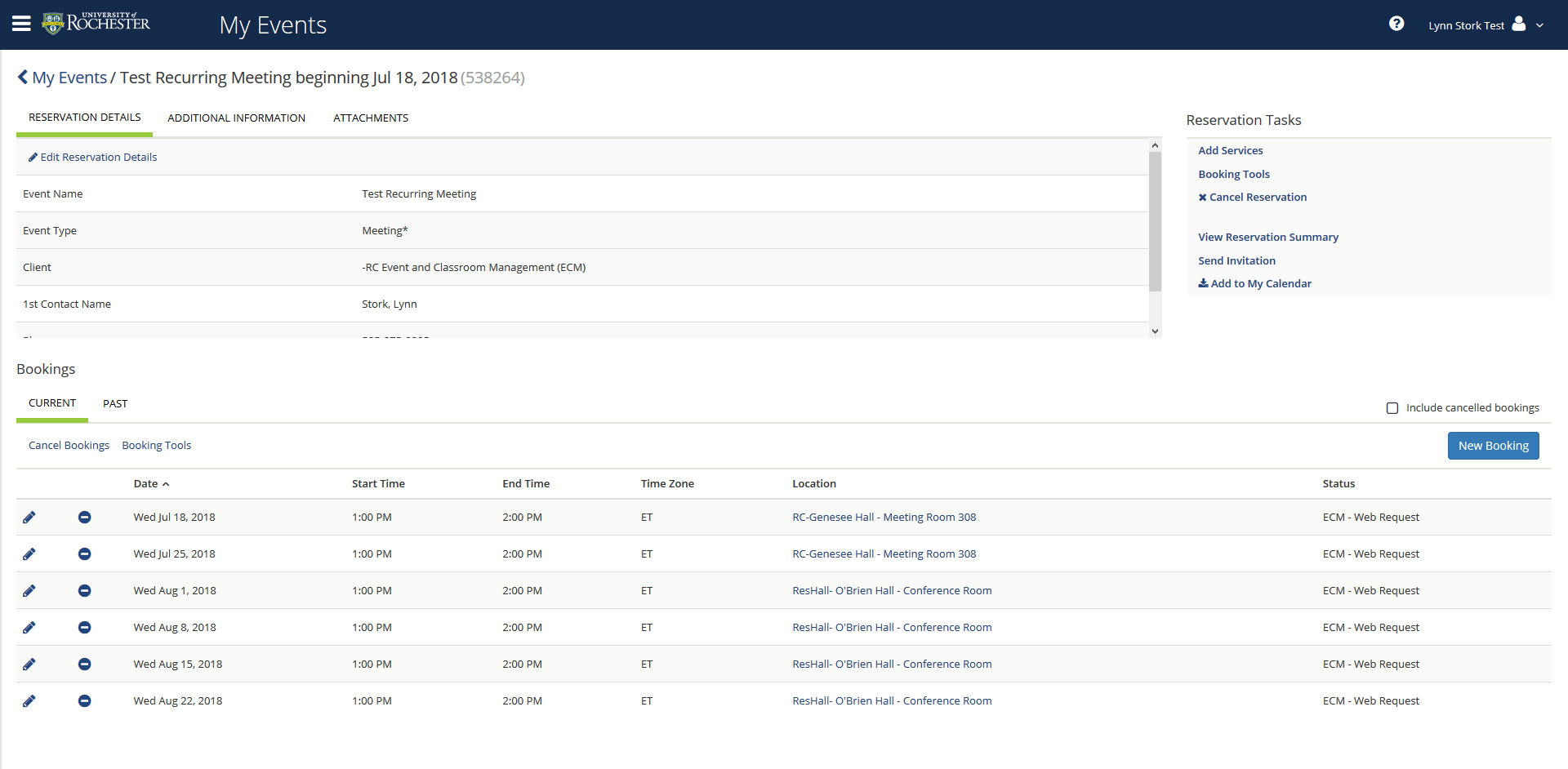This screenshot has width=1568, height=769.
Task: Edit the Wed Jul 18, 2018 booking
Action: pyautogui.click(x=29, y=517)
